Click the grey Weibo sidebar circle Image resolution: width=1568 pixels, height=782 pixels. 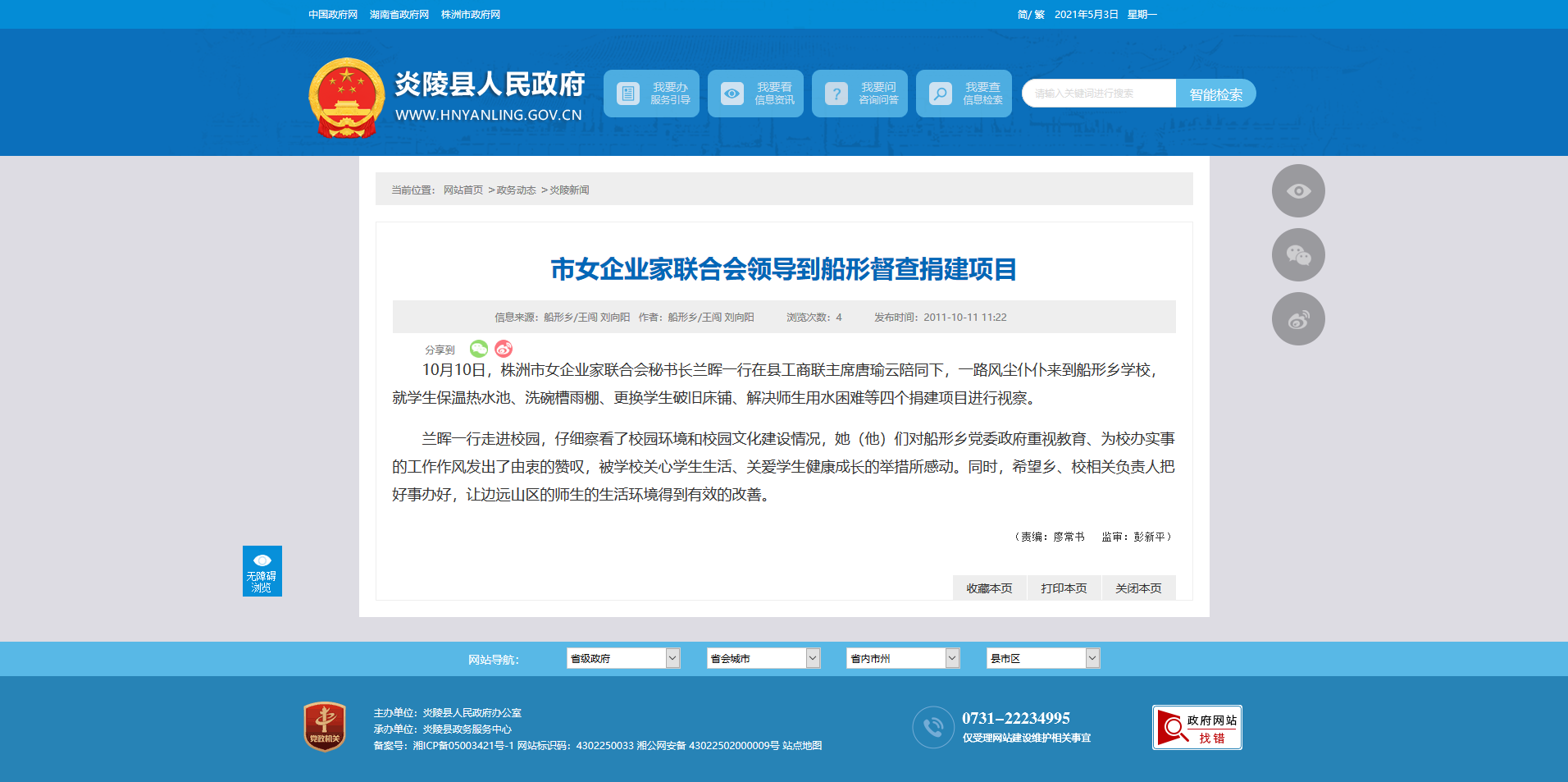point(1298,318)
